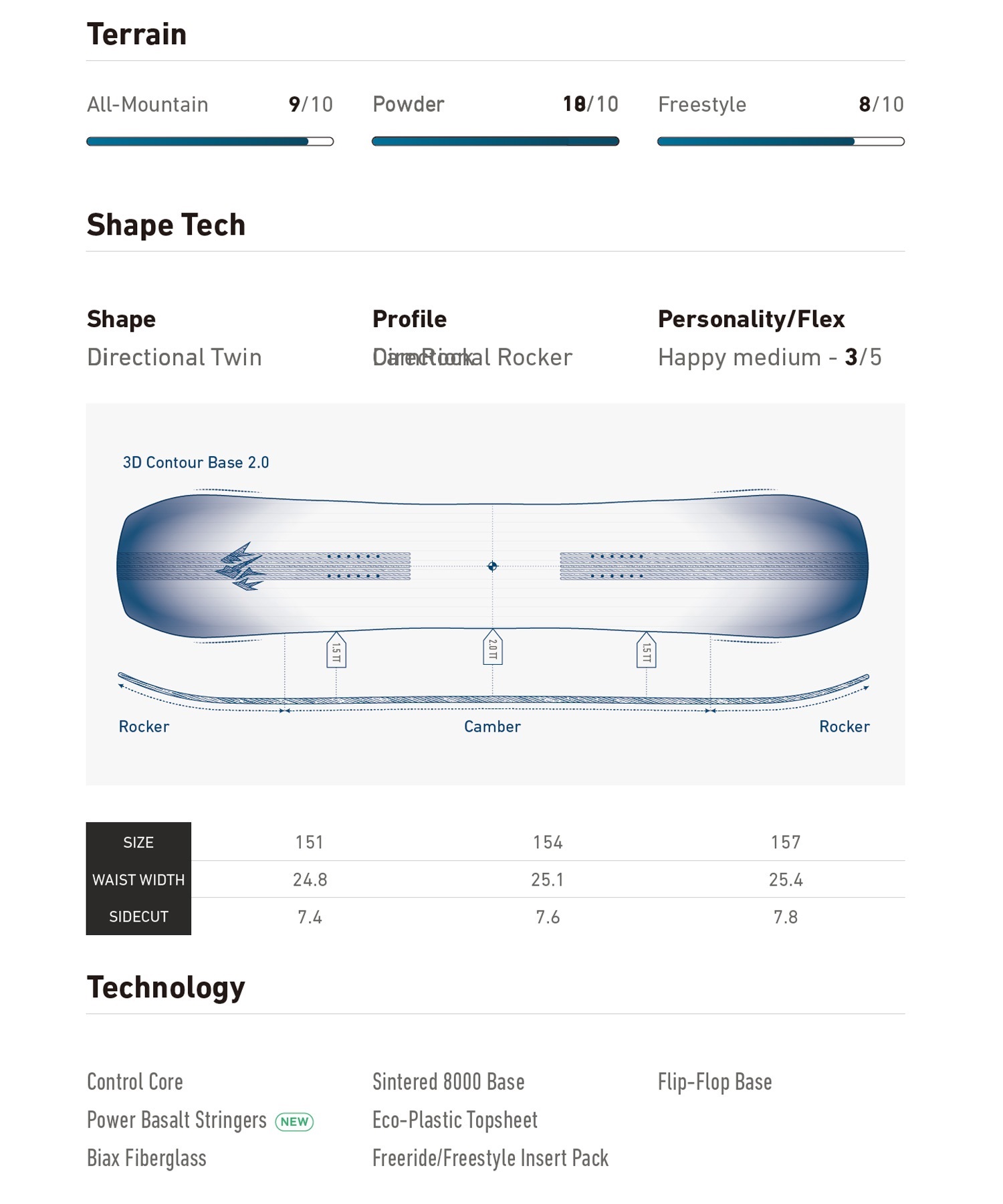Click the center reference crosshair on the board
The image size is (1003, 1204).
(x=492, y=566)
